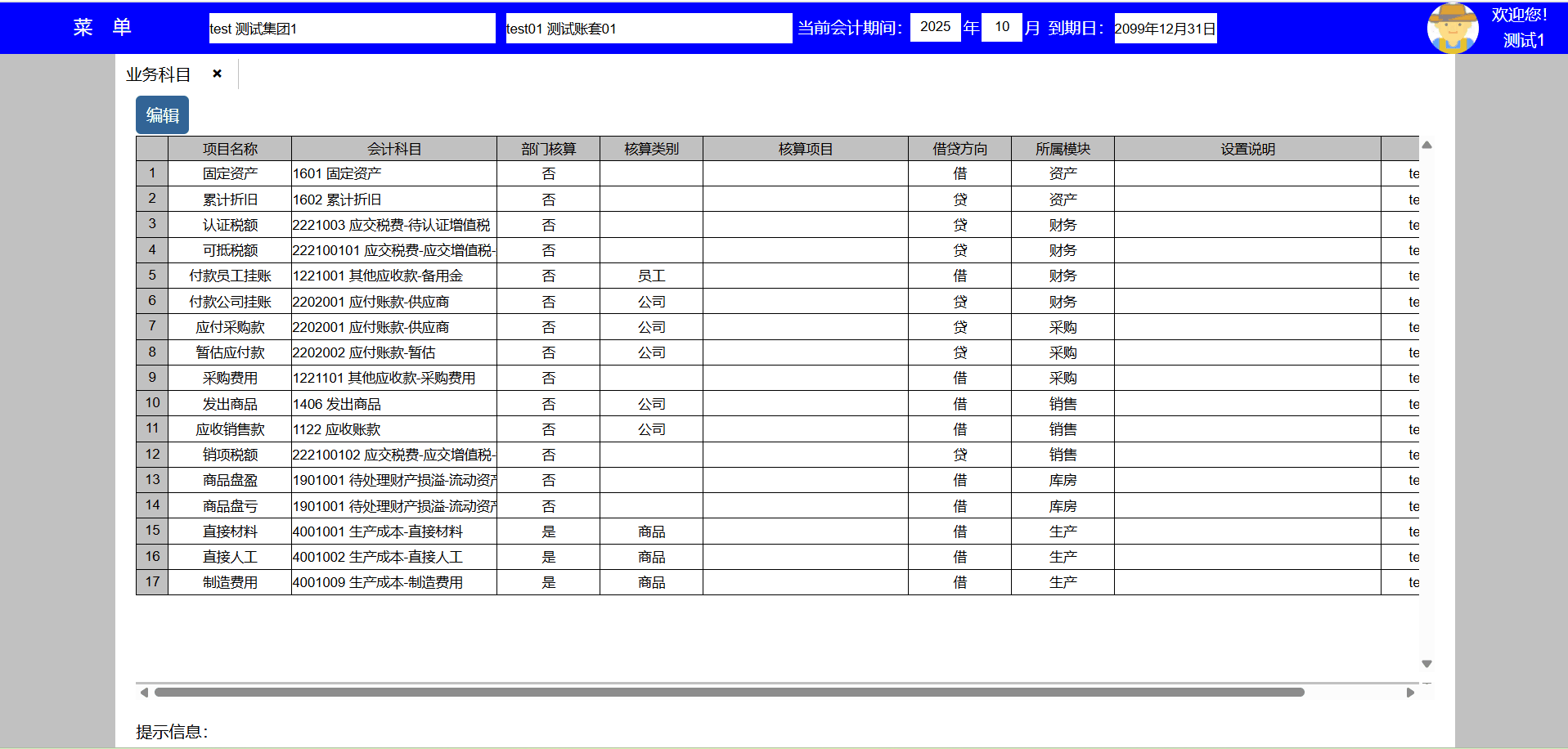This screenshot has height=749, width=1568.
Task: Click the 4001001 生产成本-直接材料 account cell
Action: [x=393, y=531]
